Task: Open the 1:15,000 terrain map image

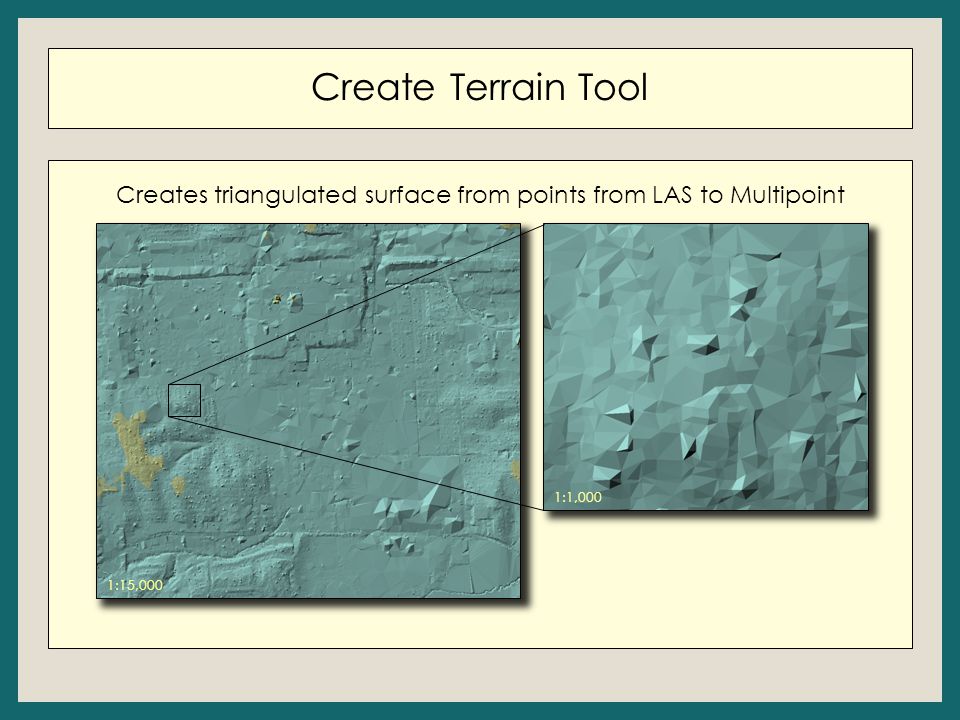Action: point(309,411)
